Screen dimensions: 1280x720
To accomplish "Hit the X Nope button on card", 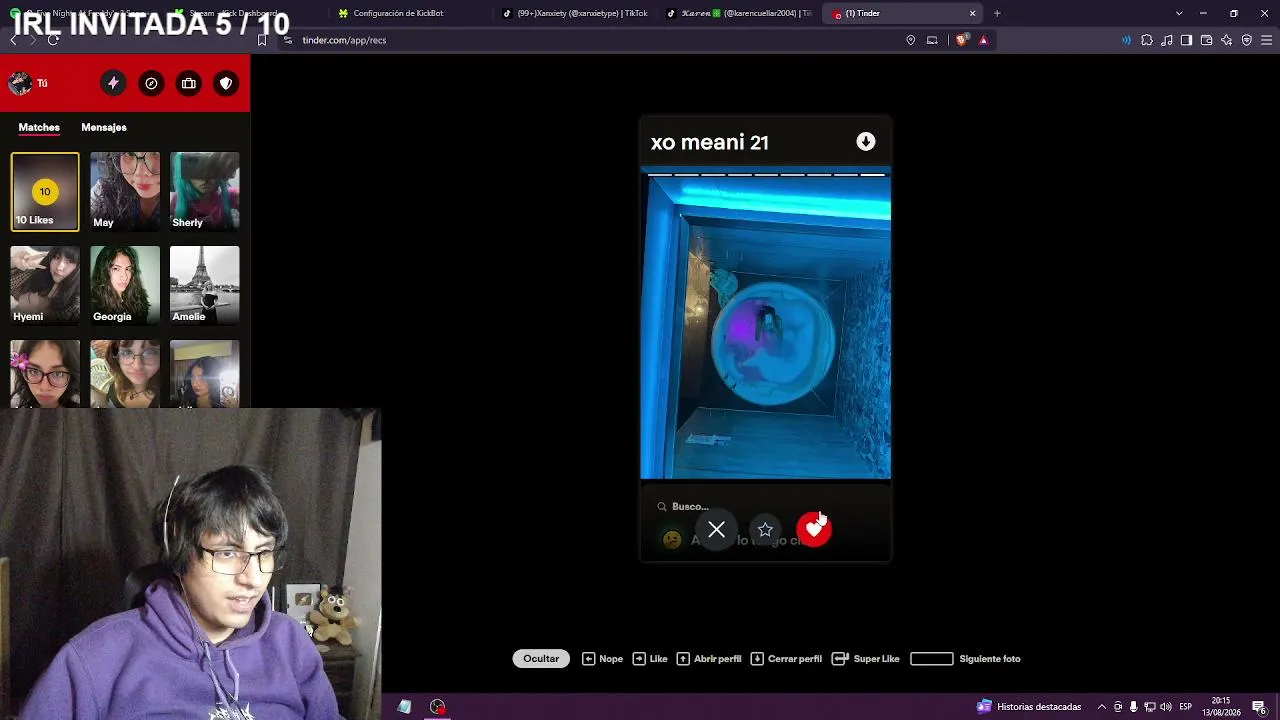I will point(716,530).
